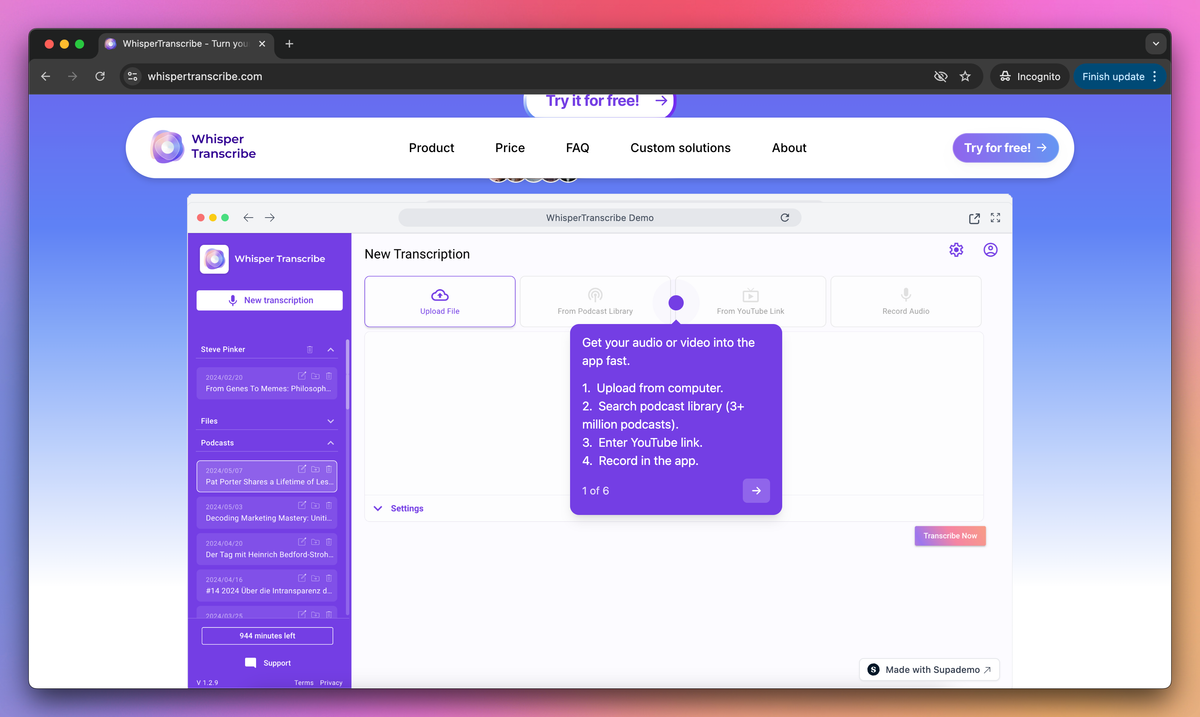Image resolution: width=1200 pixels, height=717 pixels.
Task: Delete the #14 2024 Über die Intransparenz item
Action: click(x=329, y=578)
